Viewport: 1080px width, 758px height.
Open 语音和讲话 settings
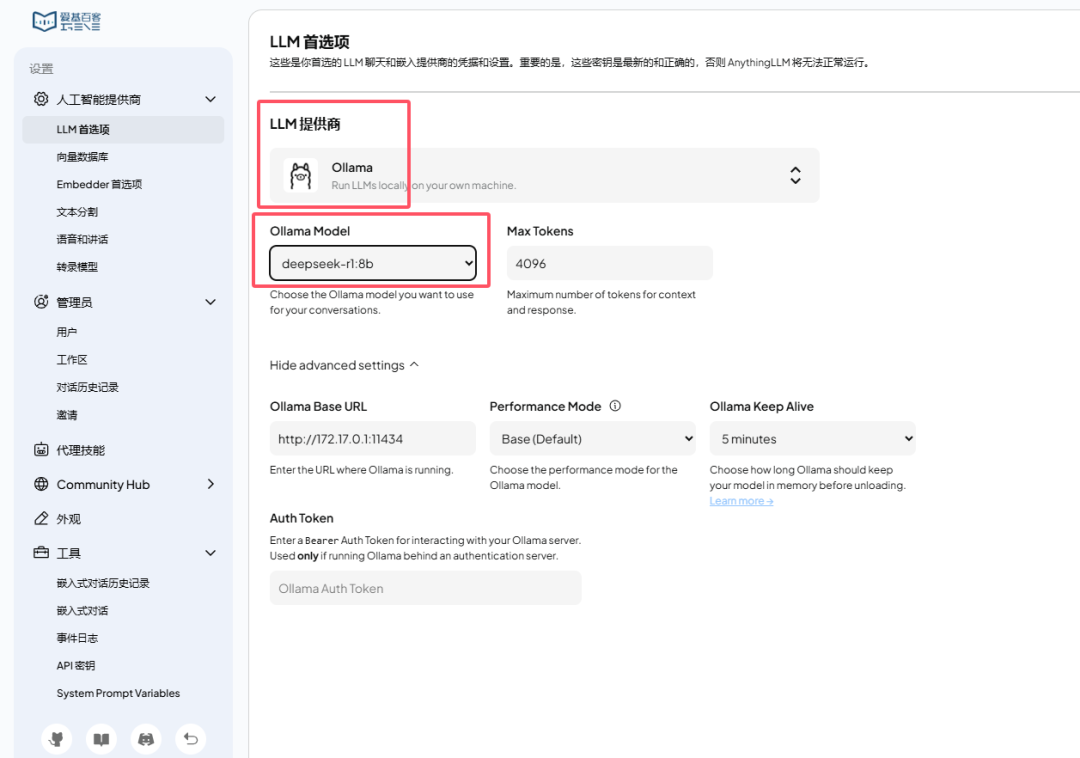[83, 240]
